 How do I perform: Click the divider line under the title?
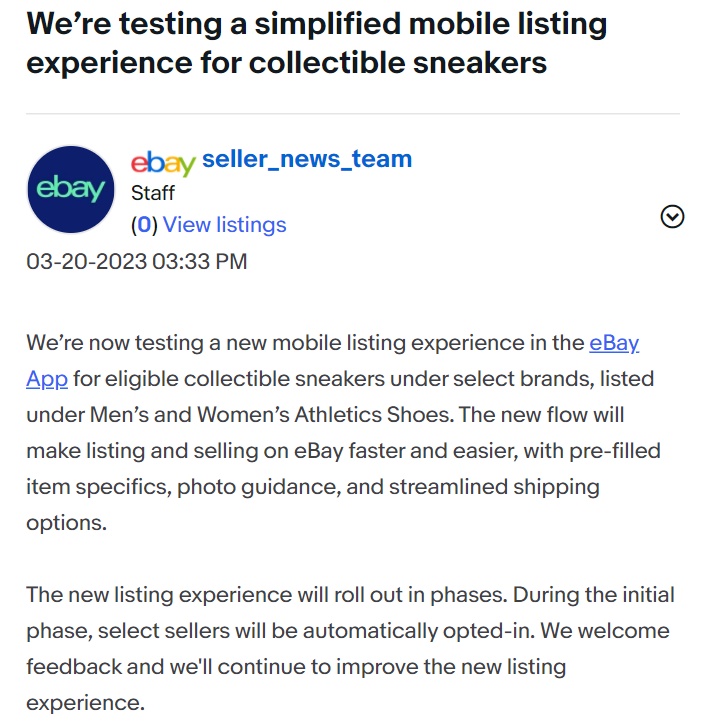[x=353, y=113]
